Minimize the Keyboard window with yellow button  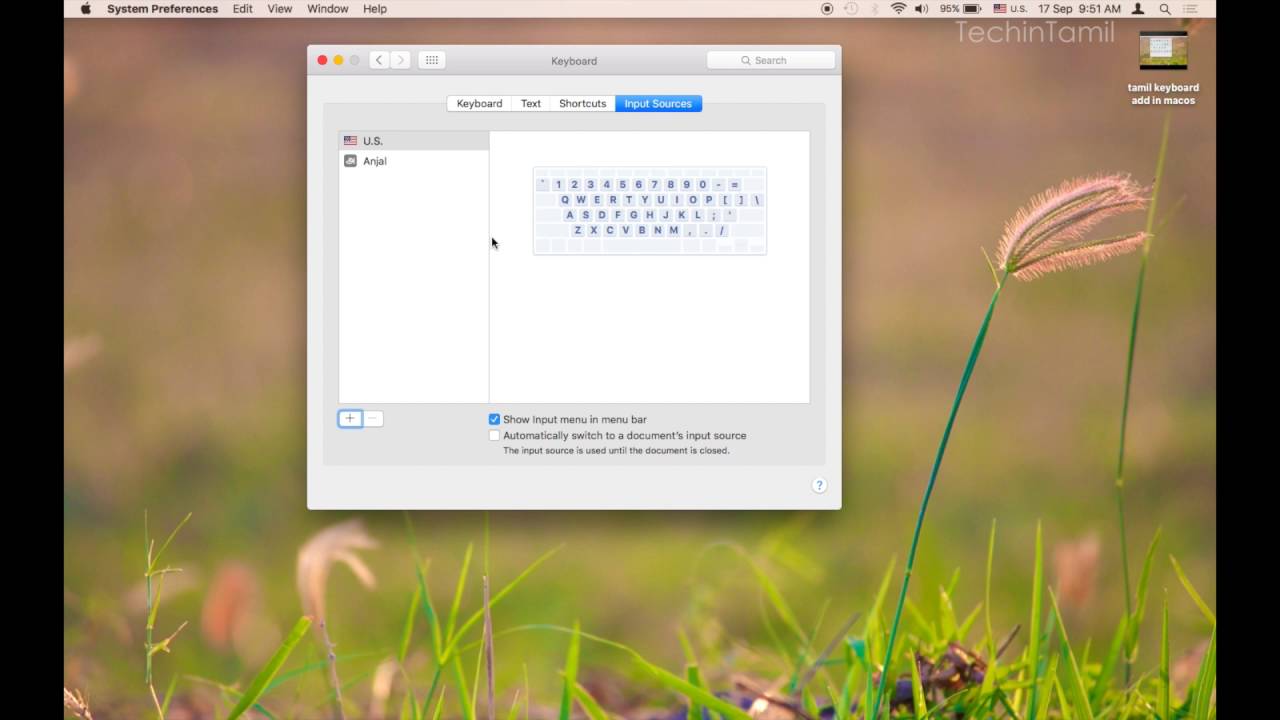(x=338, y=60)
